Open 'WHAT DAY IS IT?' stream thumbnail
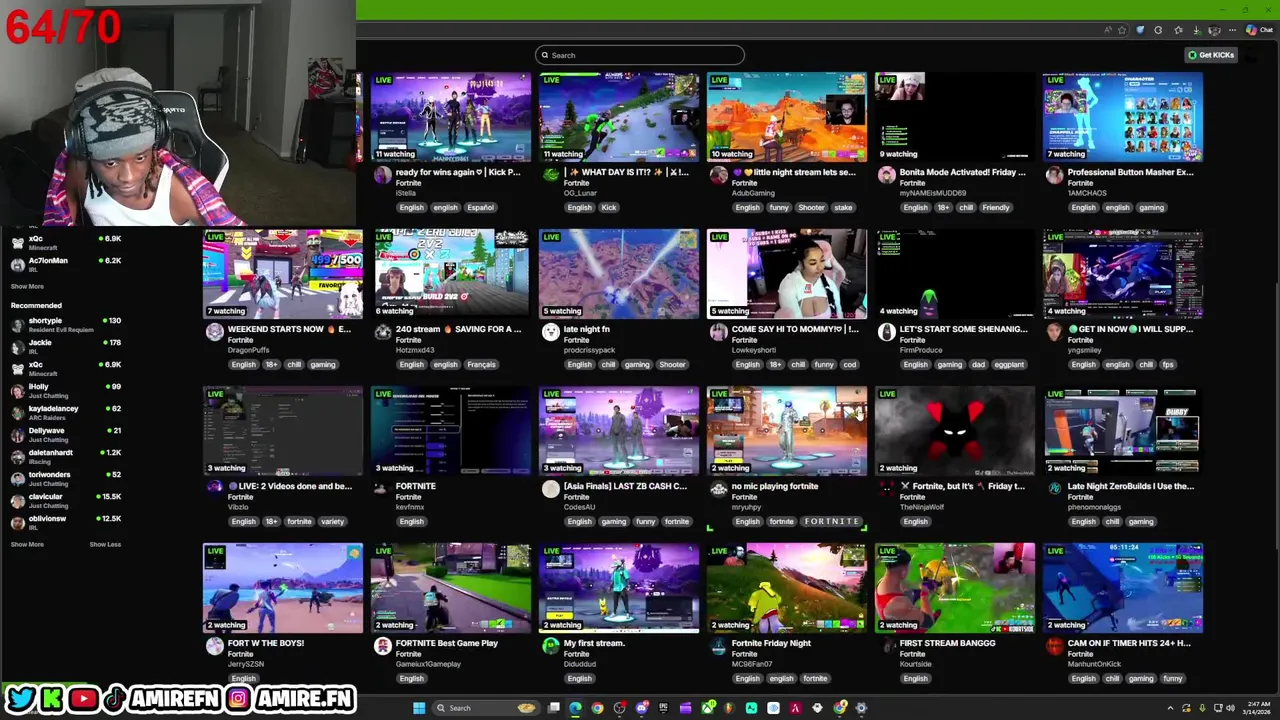 [619, 116]
